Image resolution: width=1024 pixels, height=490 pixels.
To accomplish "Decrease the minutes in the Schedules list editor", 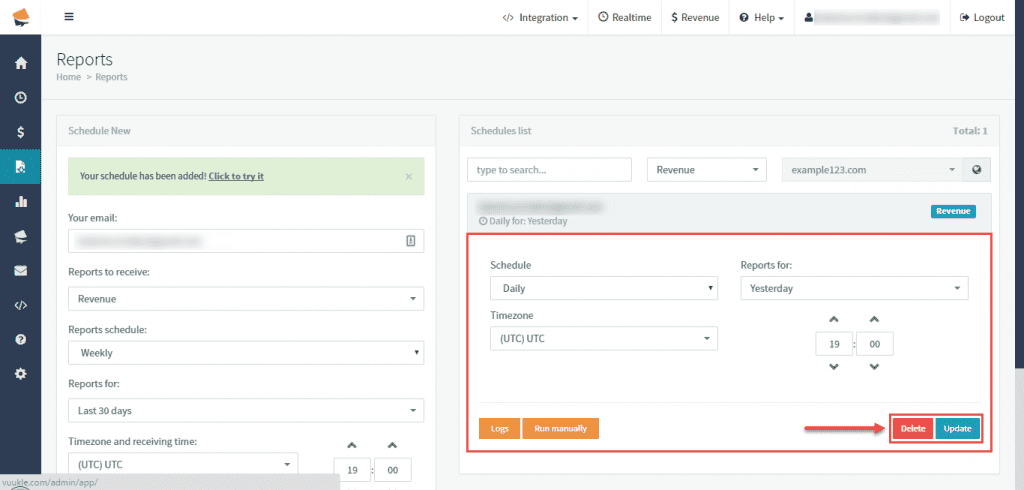I will (x=874, y=367).
